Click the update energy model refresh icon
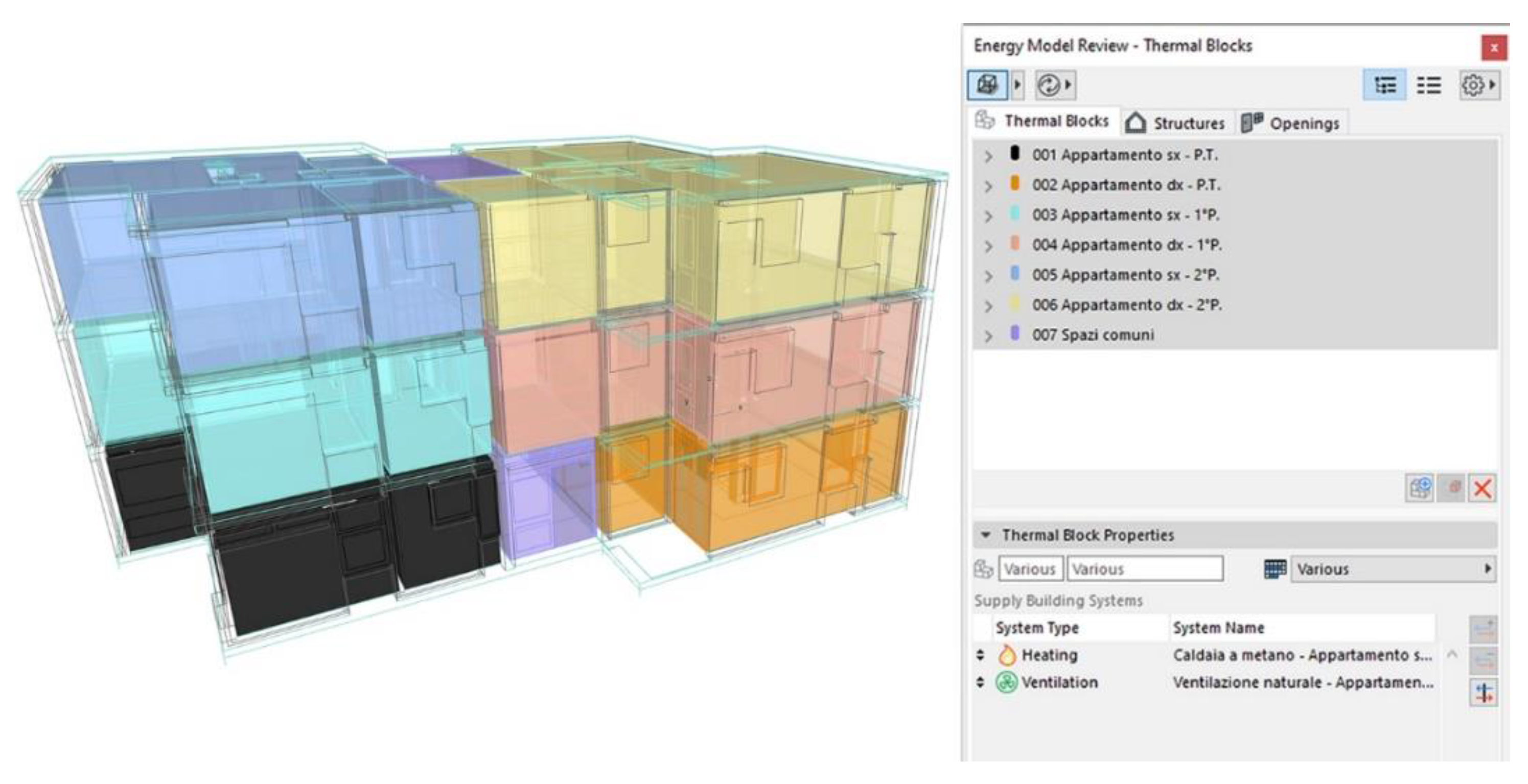Image resolution: width=1528 pixels, height=784 pixels. (1049, 85)
